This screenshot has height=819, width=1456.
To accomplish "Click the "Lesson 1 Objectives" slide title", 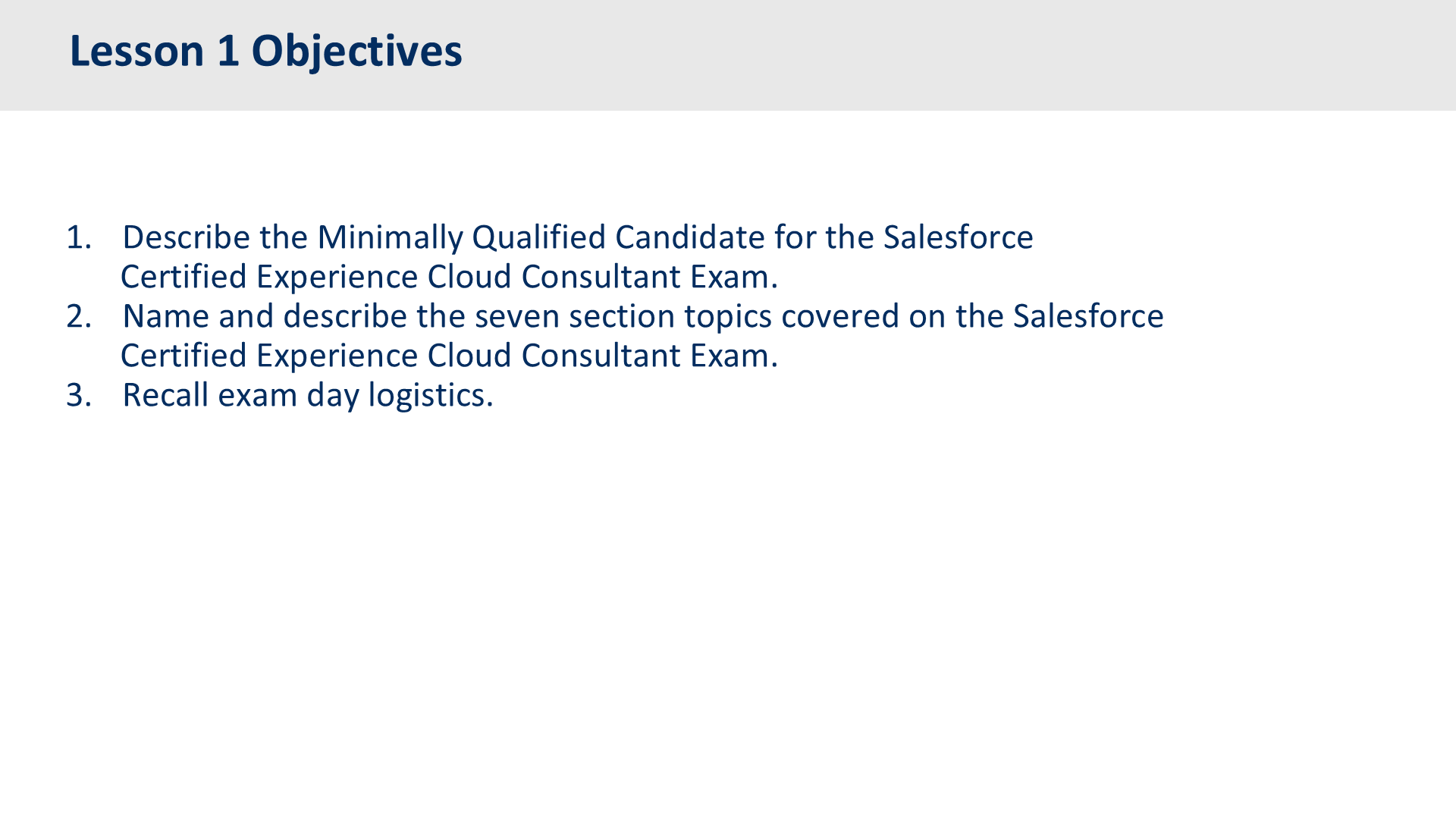I will [x=265, y=52].
